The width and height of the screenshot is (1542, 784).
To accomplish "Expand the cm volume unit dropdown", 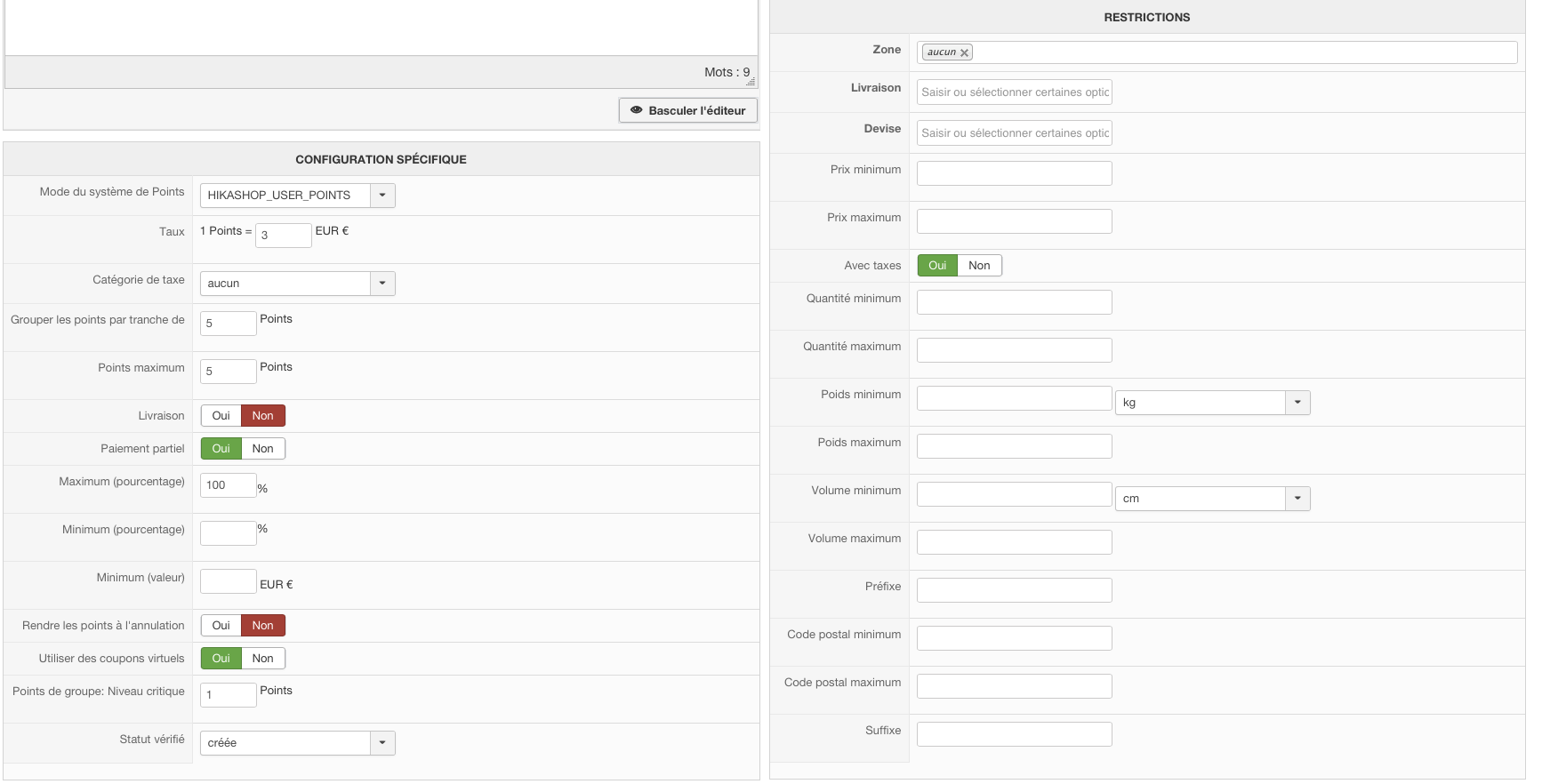I will 1297,499.
